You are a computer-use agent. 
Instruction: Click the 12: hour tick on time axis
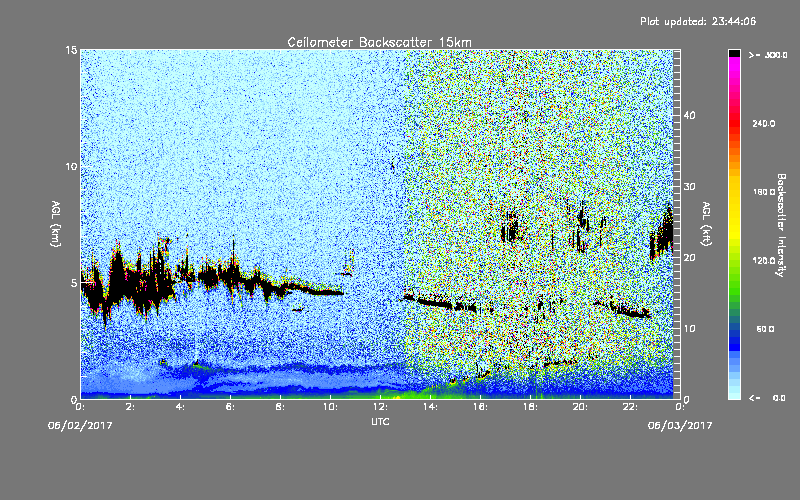(x=381, y=407)
